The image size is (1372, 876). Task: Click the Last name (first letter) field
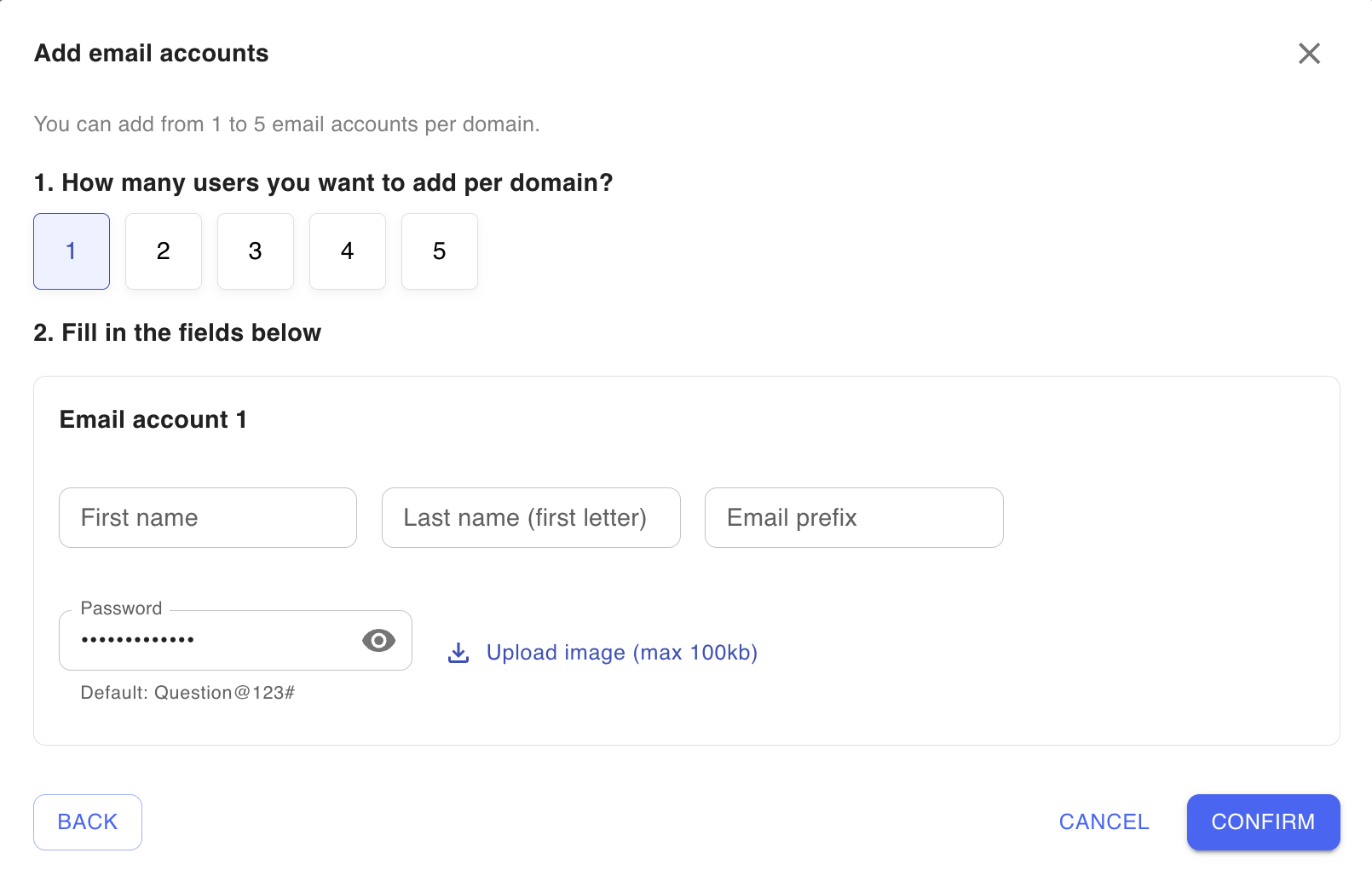tap(531, 518)
